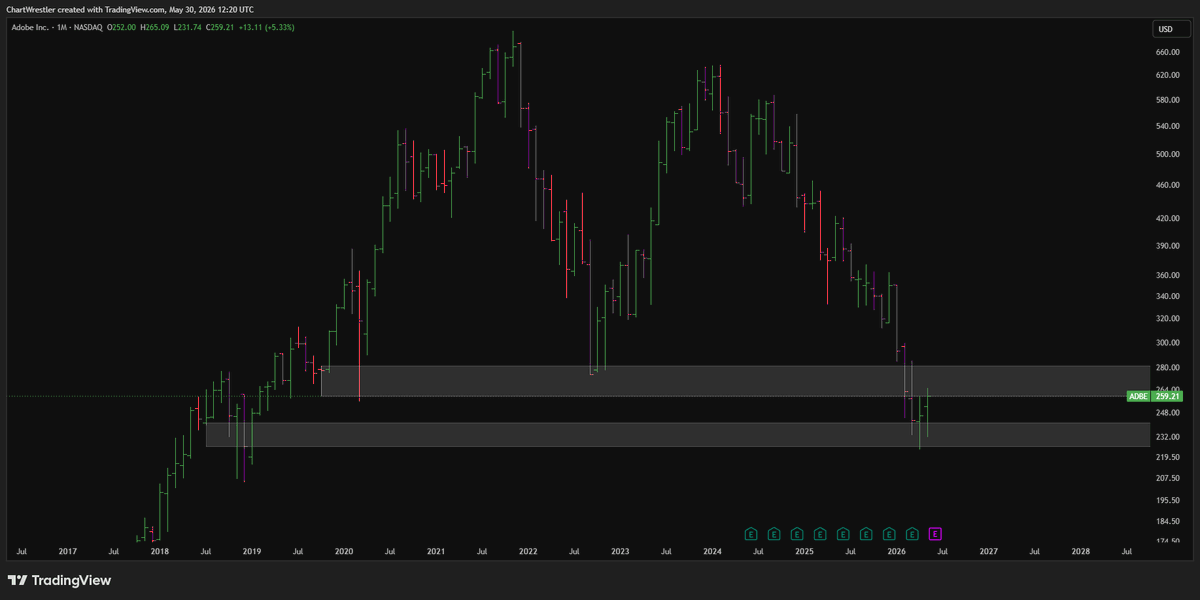Click the 2018 time axis label
Viewport: 1200px width, 600px height.
[x=159, y=551]
